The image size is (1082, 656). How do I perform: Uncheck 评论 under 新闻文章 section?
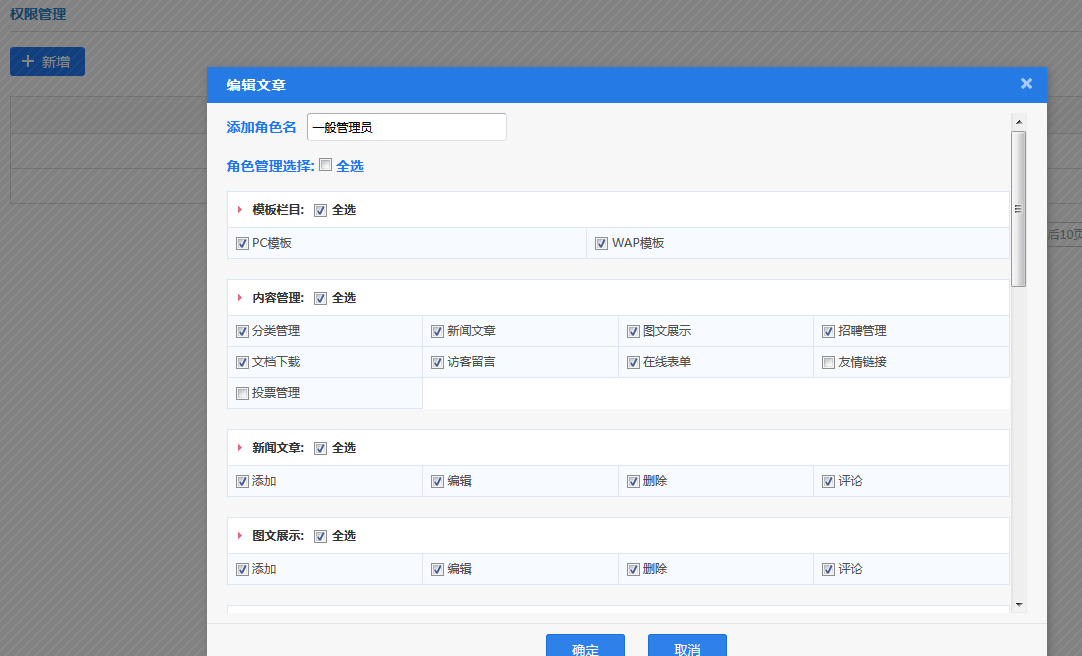pyautogui.click(x=829, y=481)
